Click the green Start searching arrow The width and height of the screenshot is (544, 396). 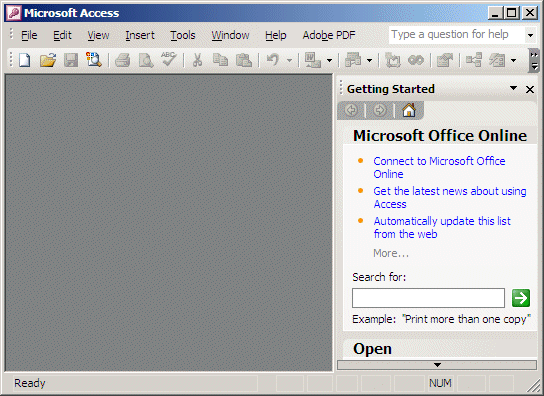[521, 298]
